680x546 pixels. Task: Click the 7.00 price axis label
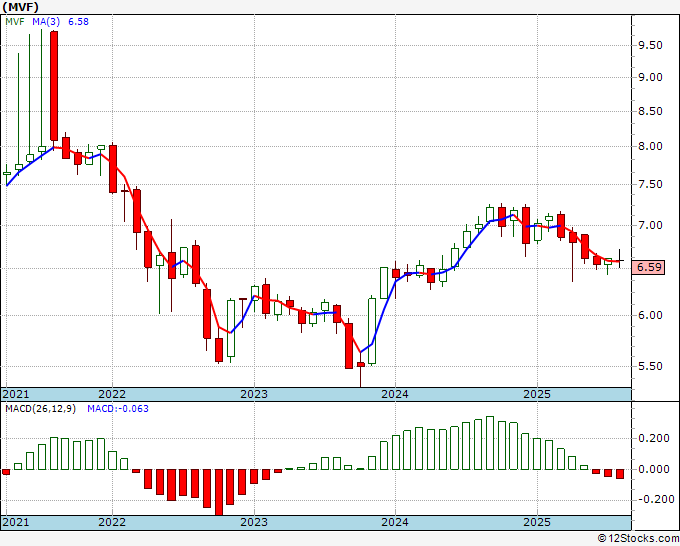tap(650, 225)
